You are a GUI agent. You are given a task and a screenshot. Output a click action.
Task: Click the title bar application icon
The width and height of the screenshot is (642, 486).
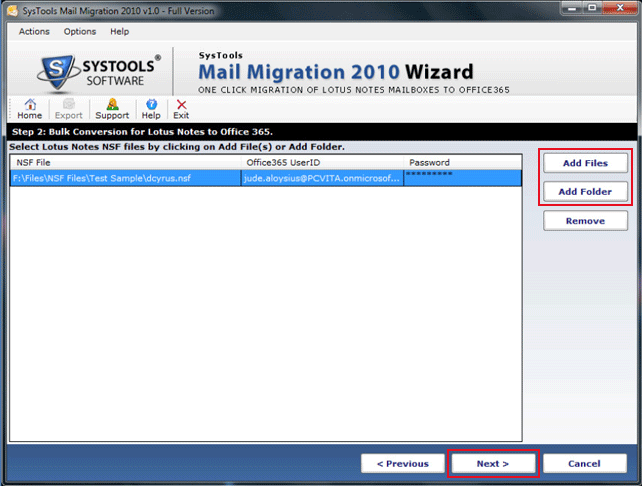[x=13, y=10]
